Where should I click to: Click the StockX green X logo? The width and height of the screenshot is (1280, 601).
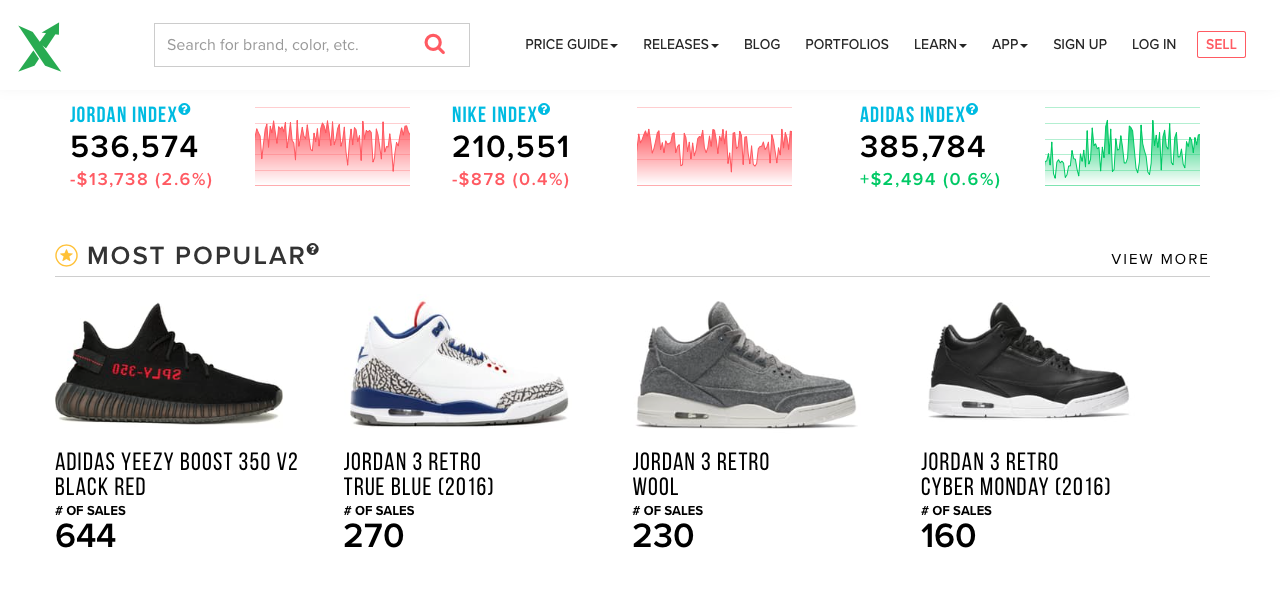[40, 47]
